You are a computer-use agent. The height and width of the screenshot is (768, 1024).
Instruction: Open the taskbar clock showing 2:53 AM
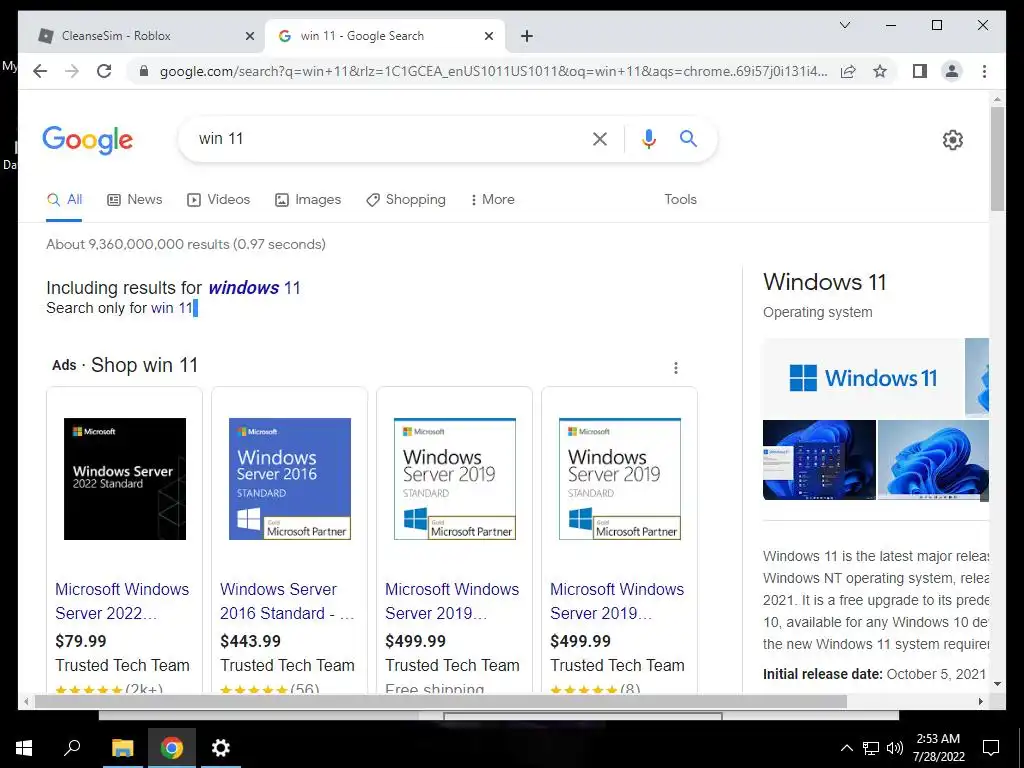point(938,748)
